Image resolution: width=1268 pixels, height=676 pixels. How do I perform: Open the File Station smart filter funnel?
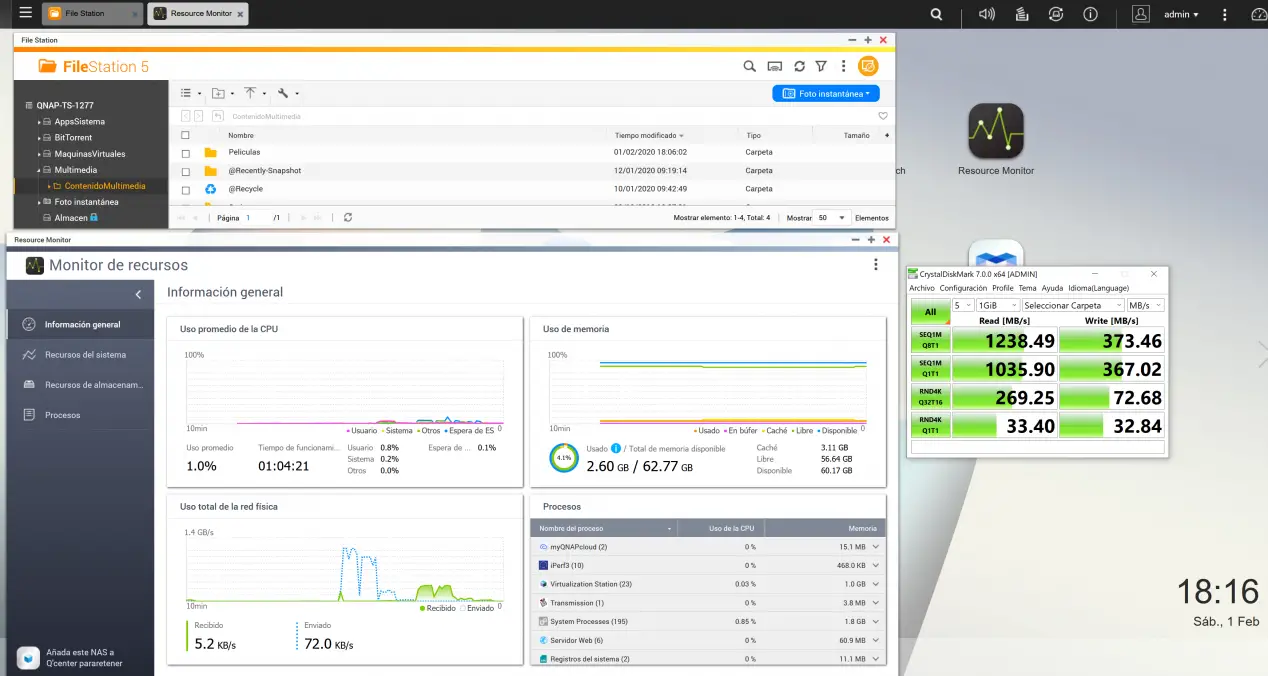(x=821, y=66)
